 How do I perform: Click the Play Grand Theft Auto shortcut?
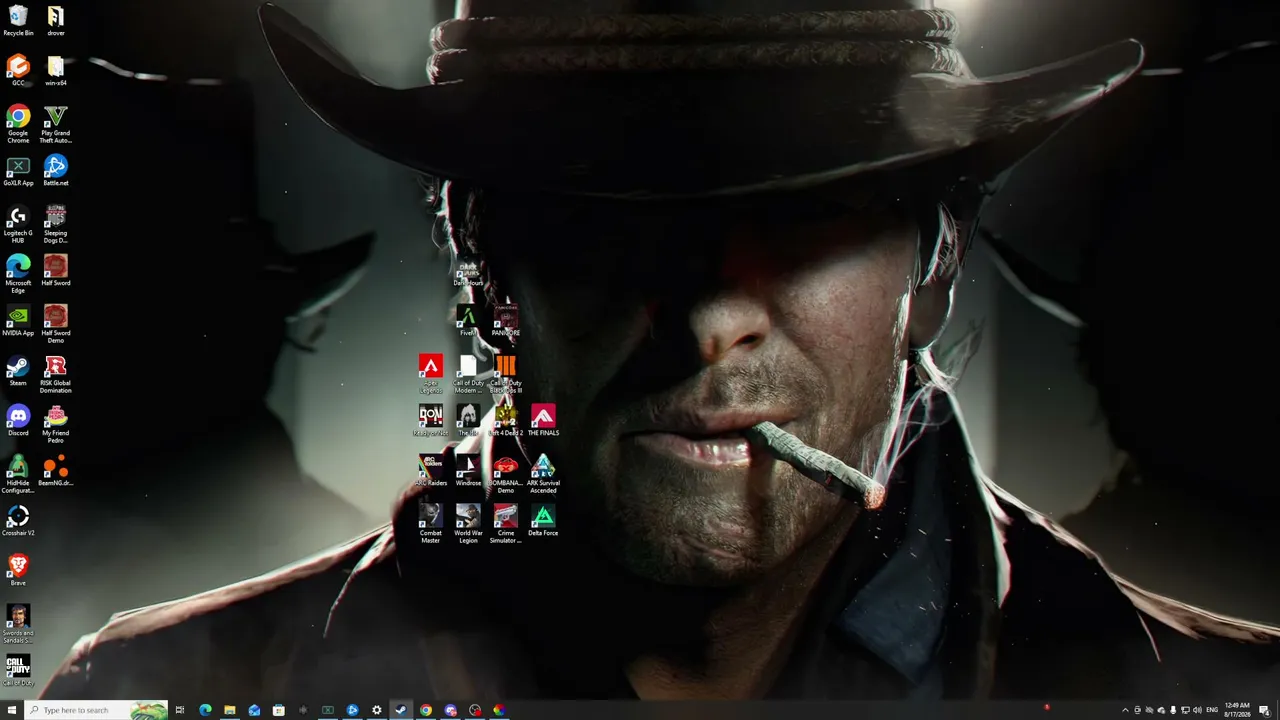(x=56, y=123)
